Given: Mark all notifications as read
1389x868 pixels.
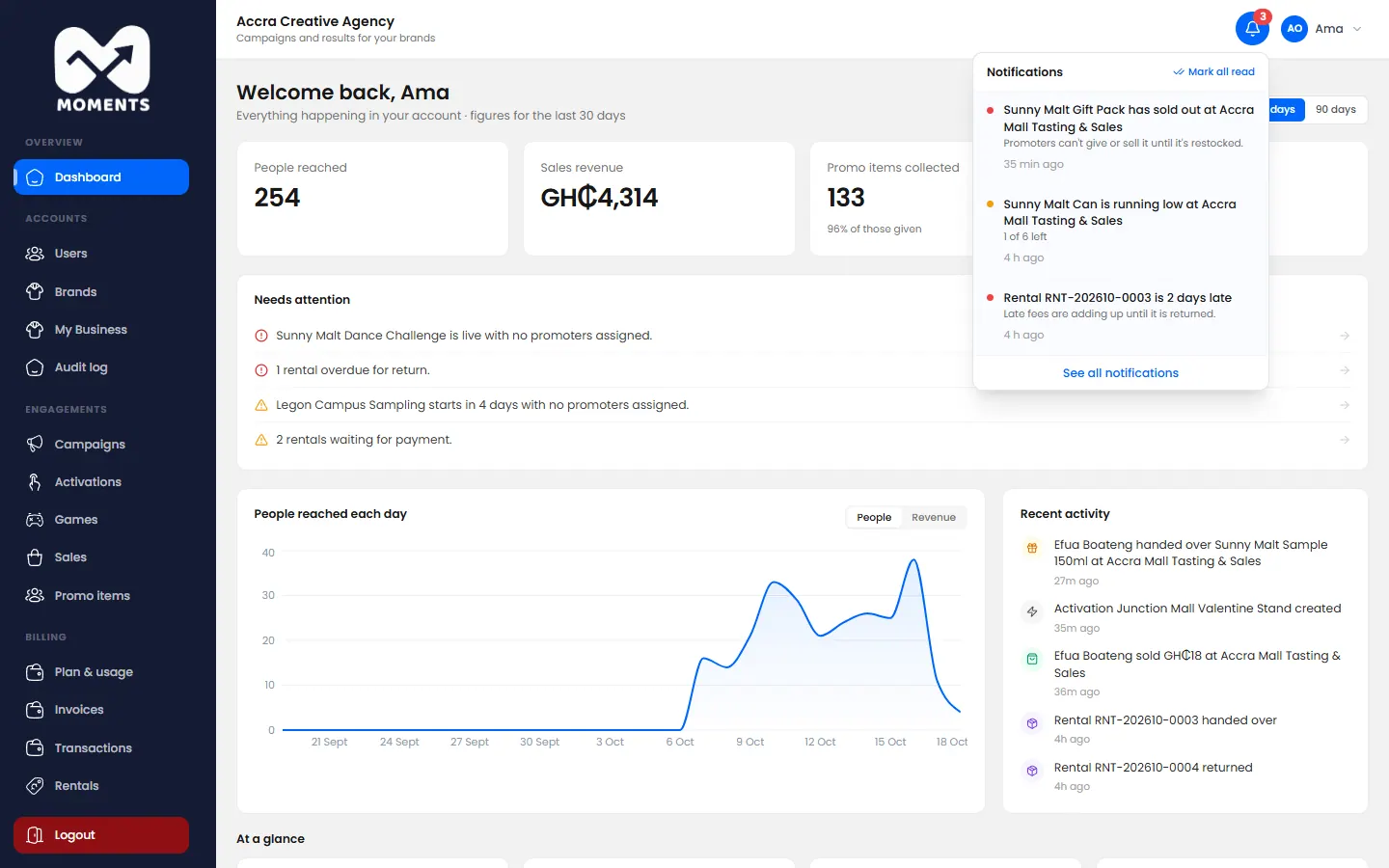Looking at the screenshot, I should 1214,71.
